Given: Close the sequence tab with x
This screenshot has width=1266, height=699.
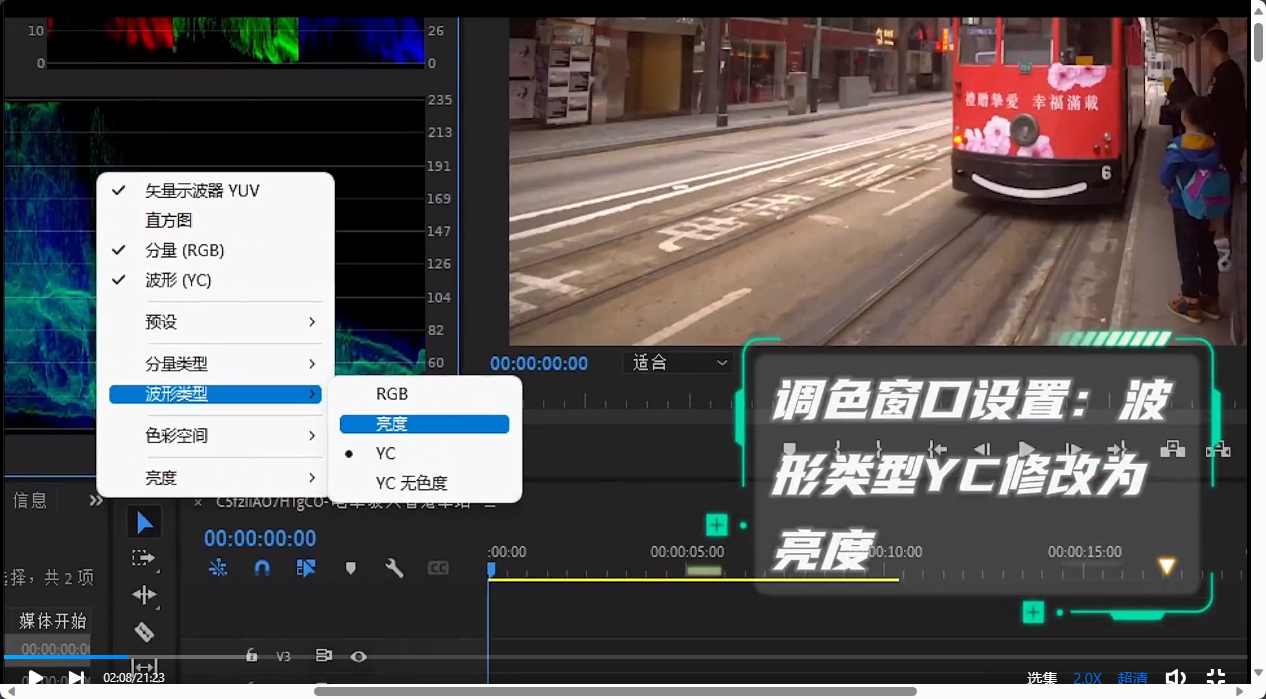Looking at the screenshot, I should tap(198, 502).
